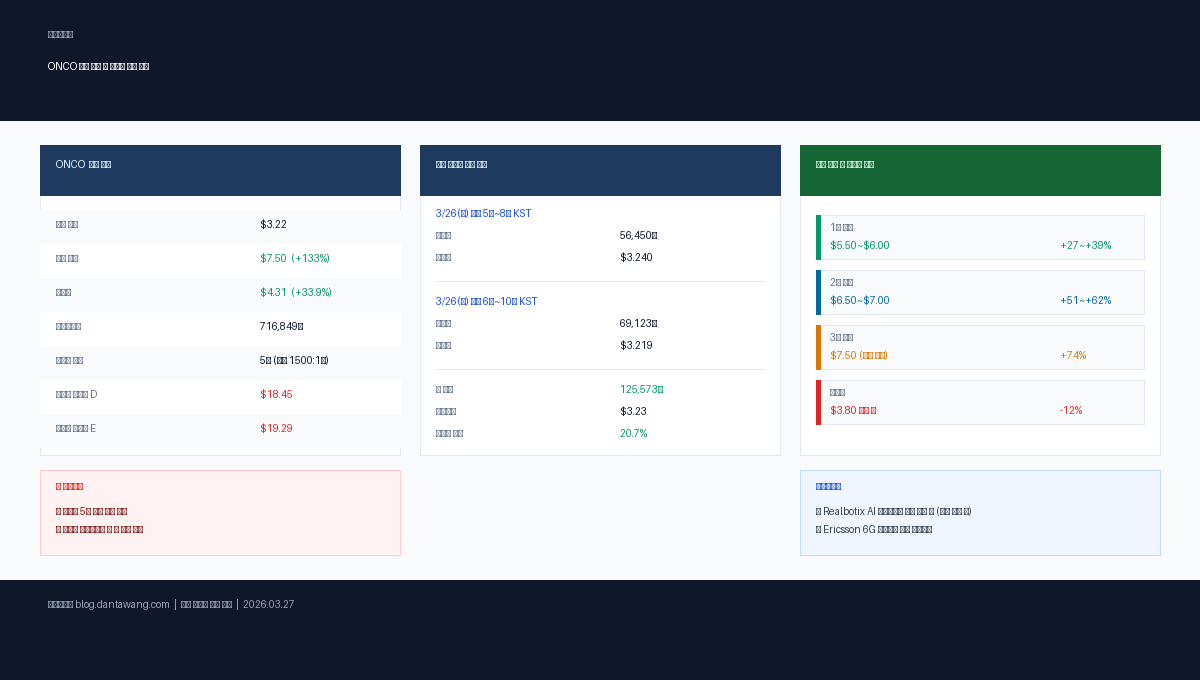The height and width of the screenshot is (680, 1200).
Task: Select the red $3.80 stop-loss card
Action: point(980,402)
